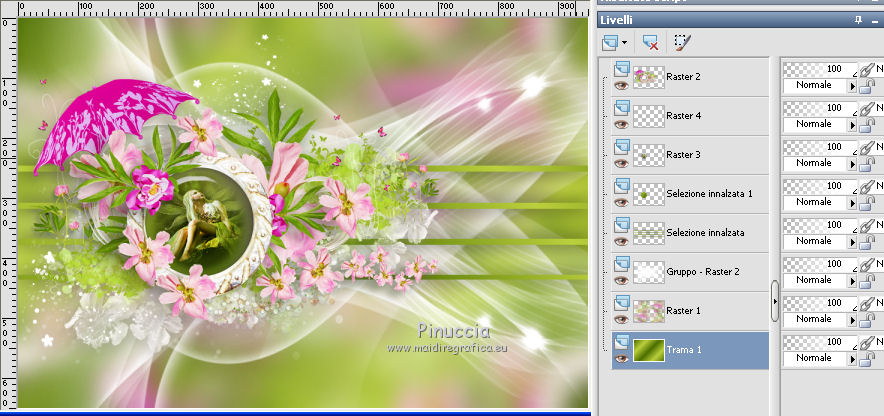
Task: Select the Raster 1 layer thumbnail
Action: click(648, 311)
